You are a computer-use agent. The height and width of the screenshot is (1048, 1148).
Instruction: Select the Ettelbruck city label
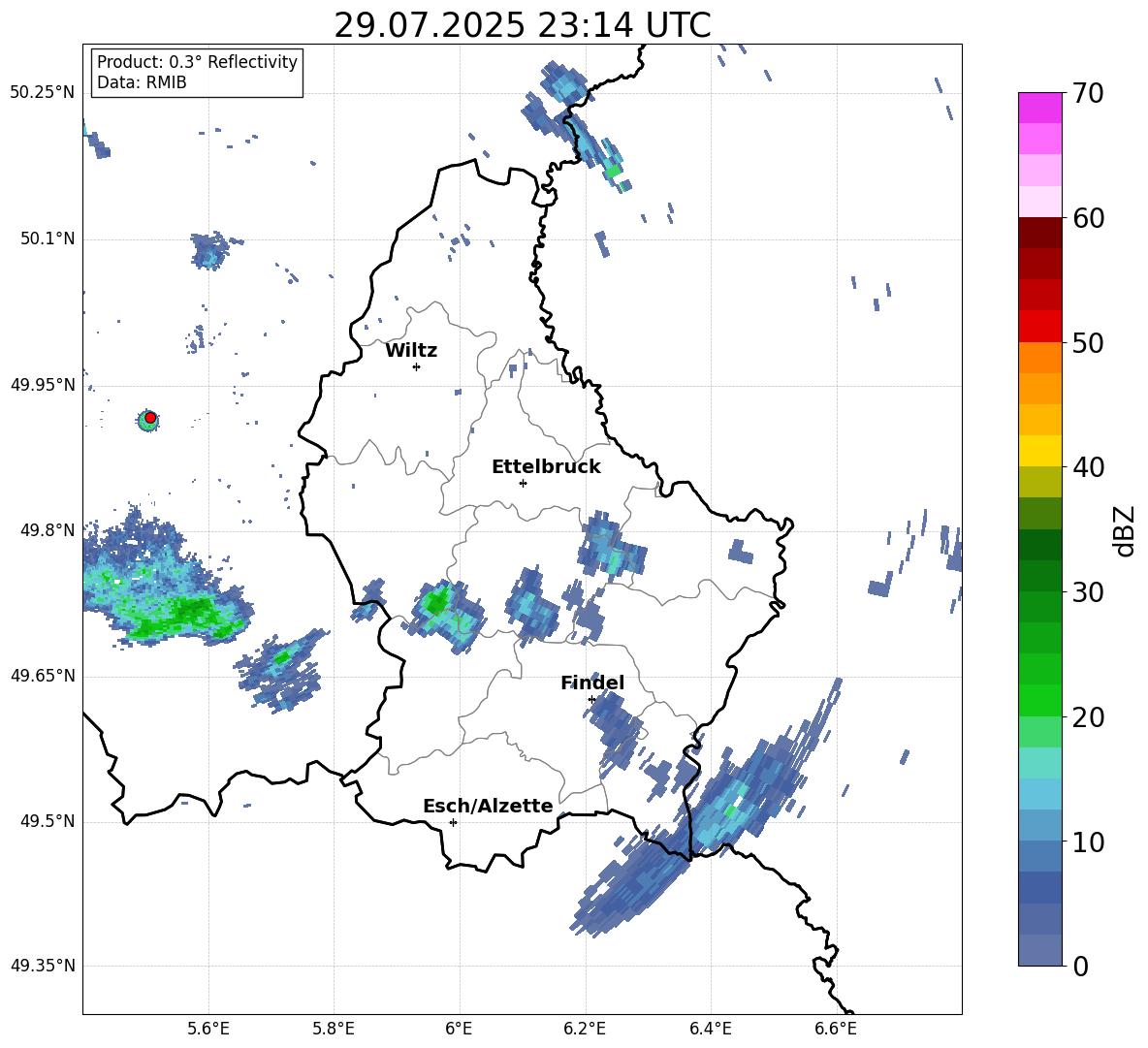pos(546,467)
